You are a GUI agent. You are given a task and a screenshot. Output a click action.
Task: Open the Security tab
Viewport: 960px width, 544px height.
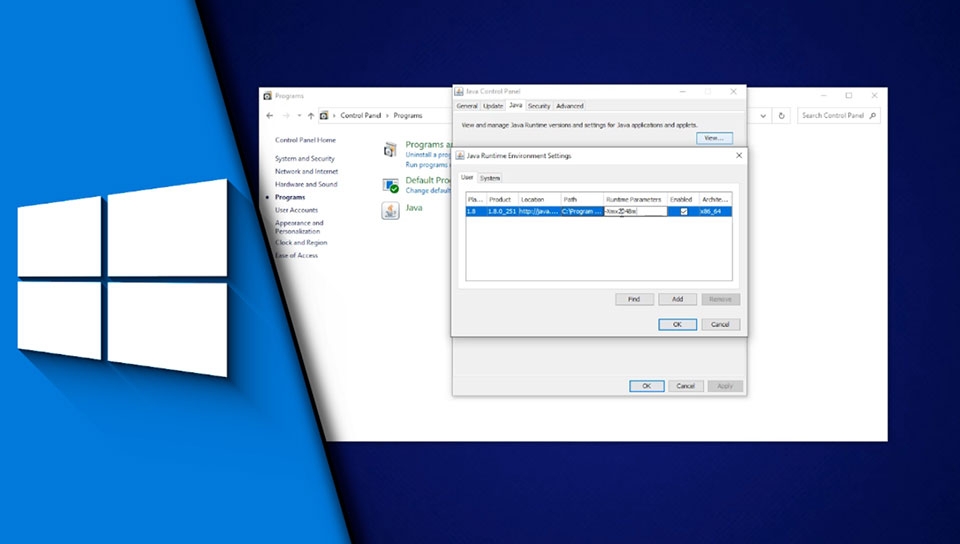pyautogui.click(x=539, y=106)
